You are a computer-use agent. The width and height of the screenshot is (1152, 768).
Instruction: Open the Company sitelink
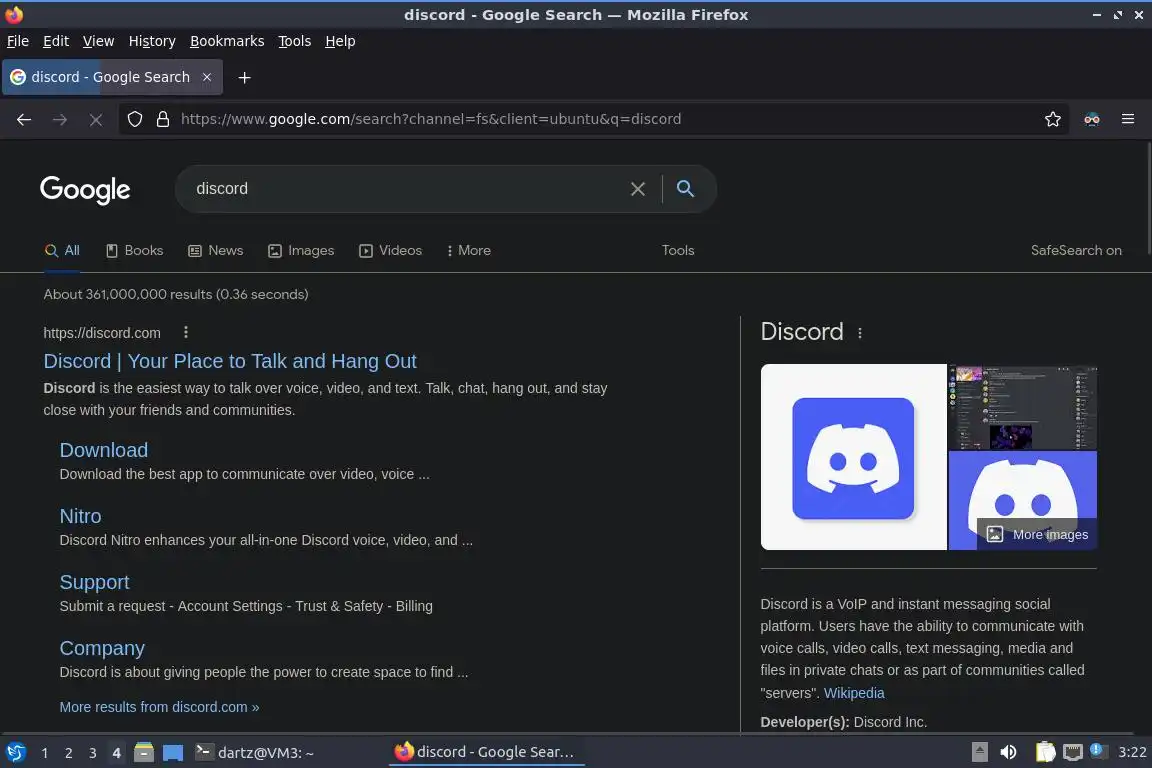tap(102, 648)
